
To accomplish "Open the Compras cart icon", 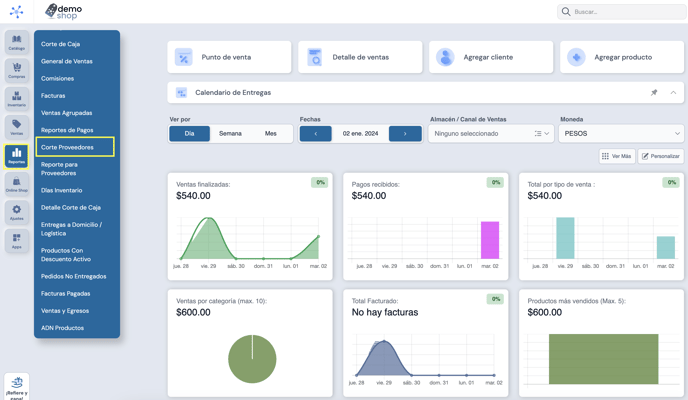I will (17, 71).
